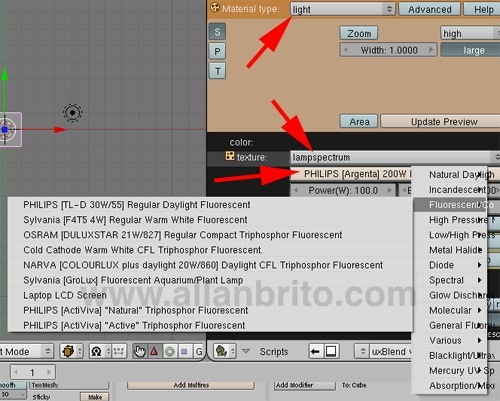Select the scale manipulator square icon

[x=184, y=351]
